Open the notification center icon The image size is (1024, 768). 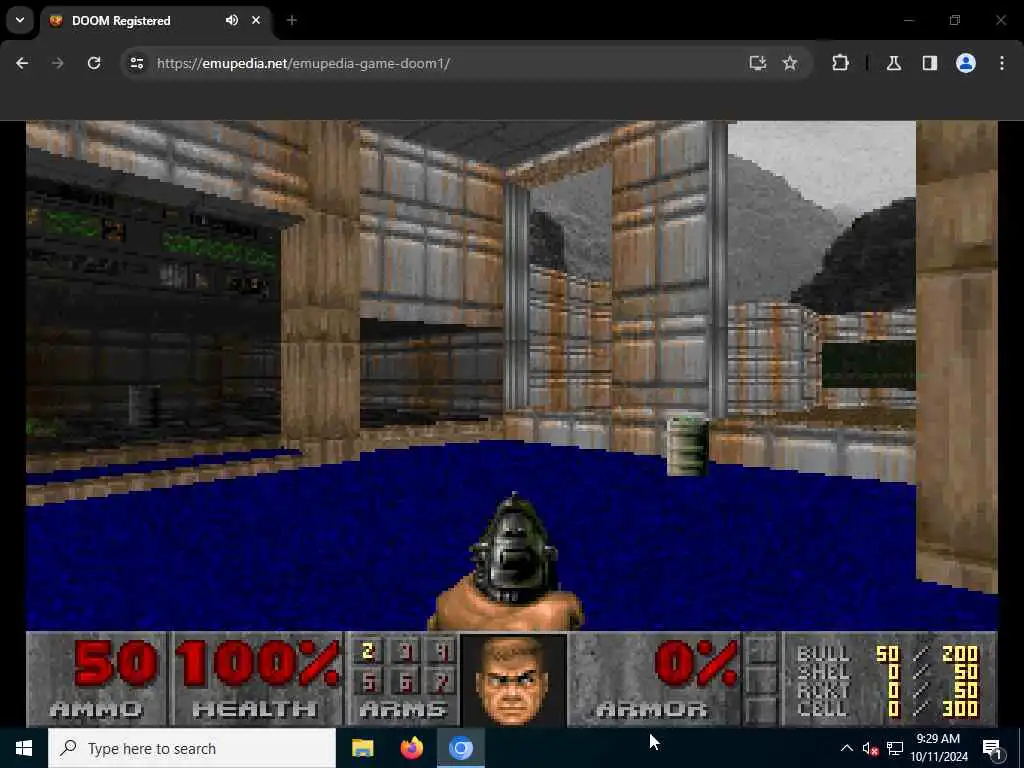coord(992,748)
